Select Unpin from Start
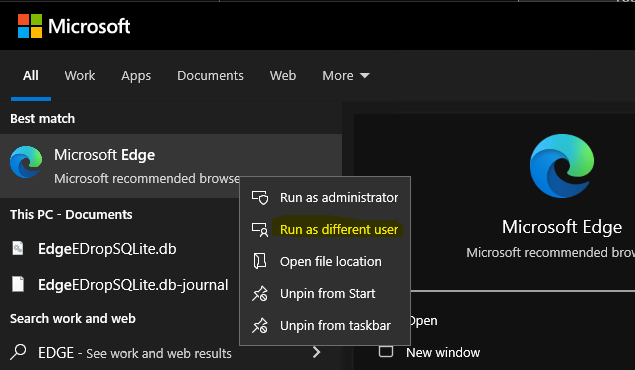 [325, 293]
